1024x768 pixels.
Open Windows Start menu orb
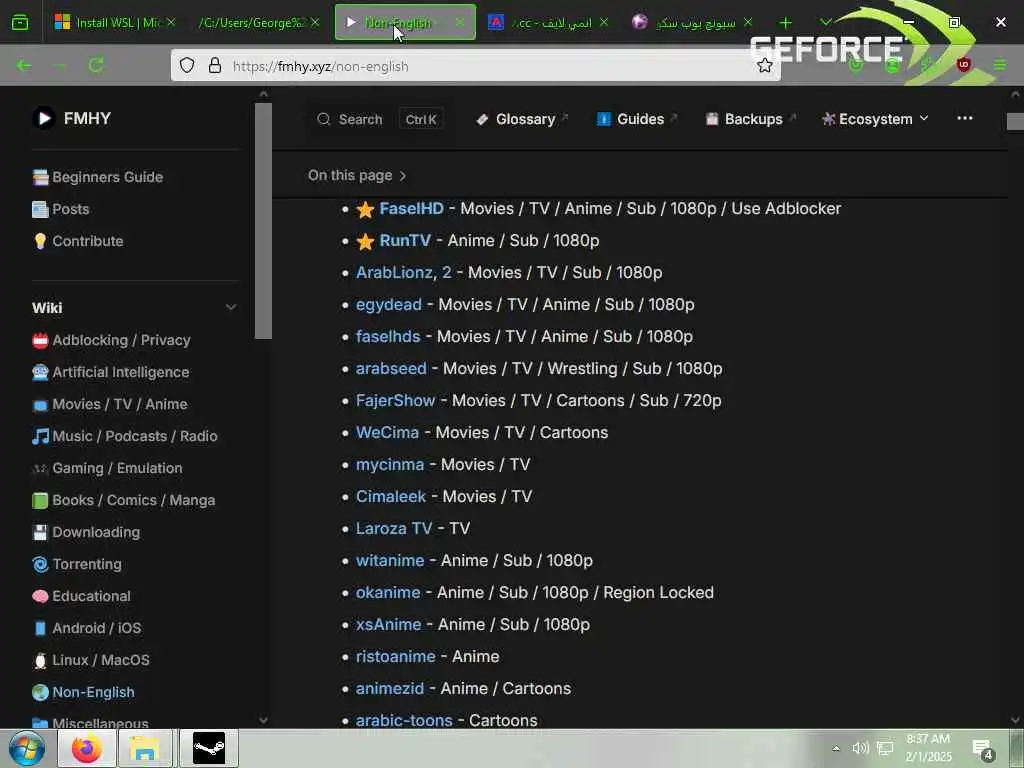pos(26,748)
